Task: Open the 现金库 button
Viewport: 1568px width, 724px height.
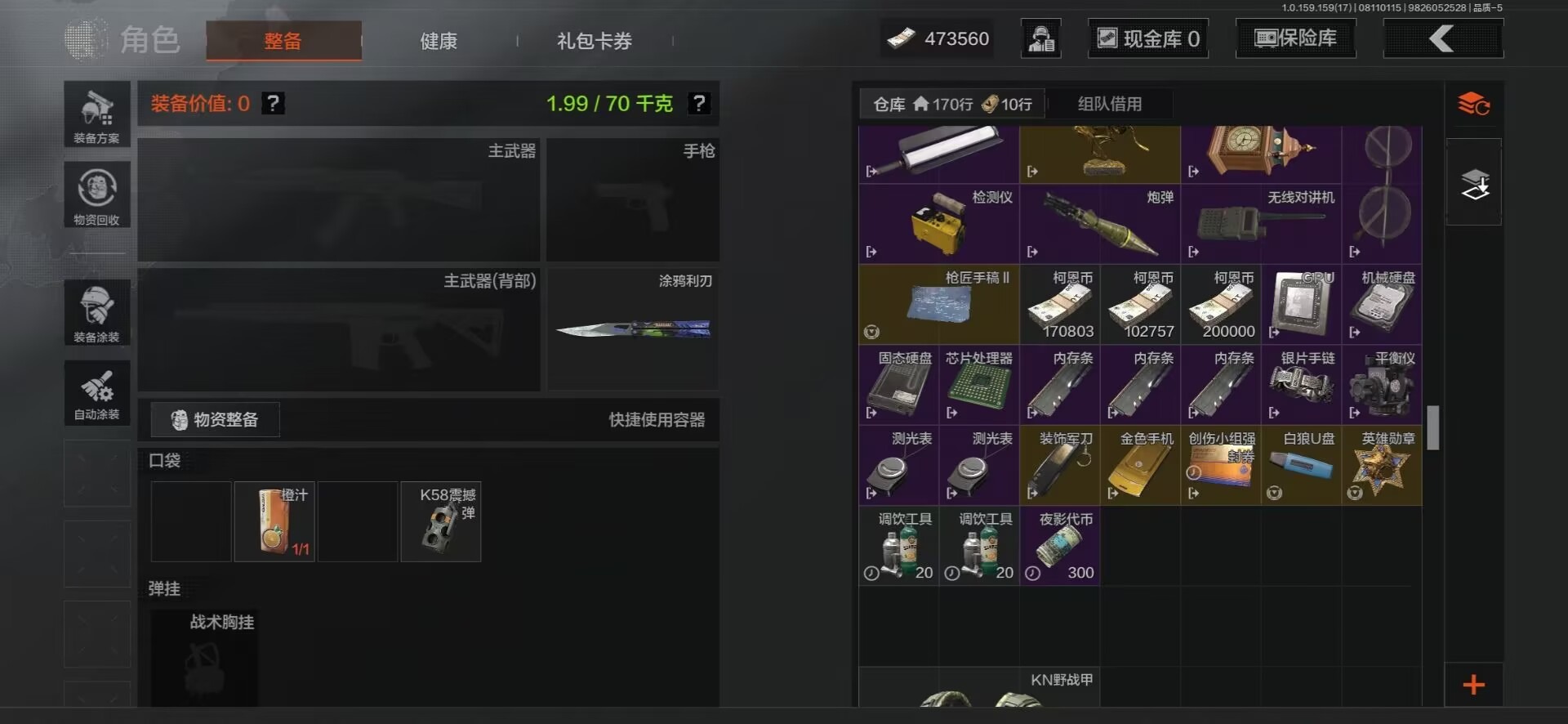Action: click(1148, 38)
